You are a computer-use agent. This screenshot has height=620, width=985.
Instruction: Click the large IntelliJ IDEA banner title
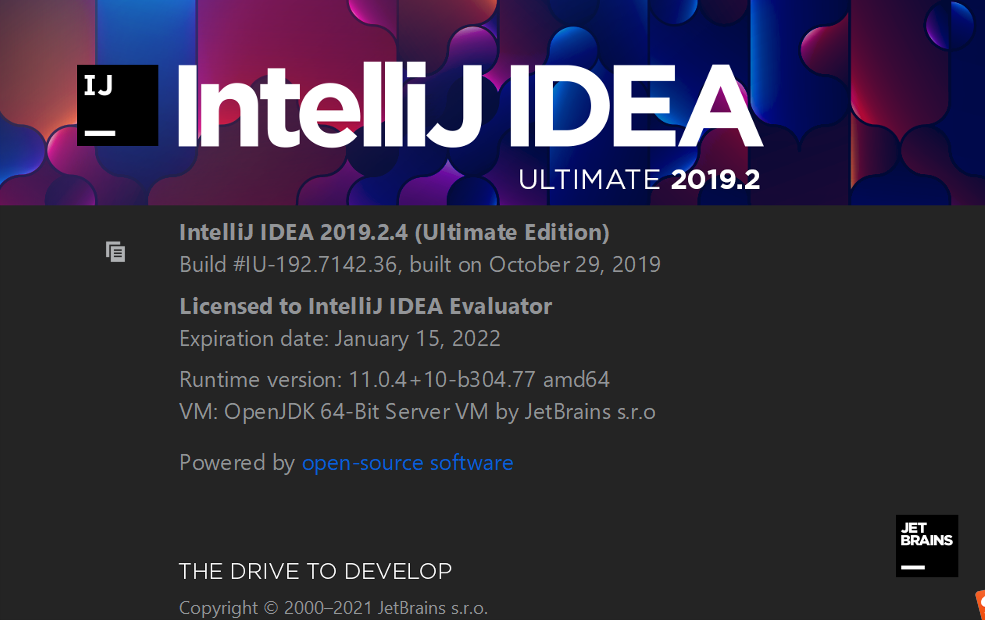tap(471, 105)
